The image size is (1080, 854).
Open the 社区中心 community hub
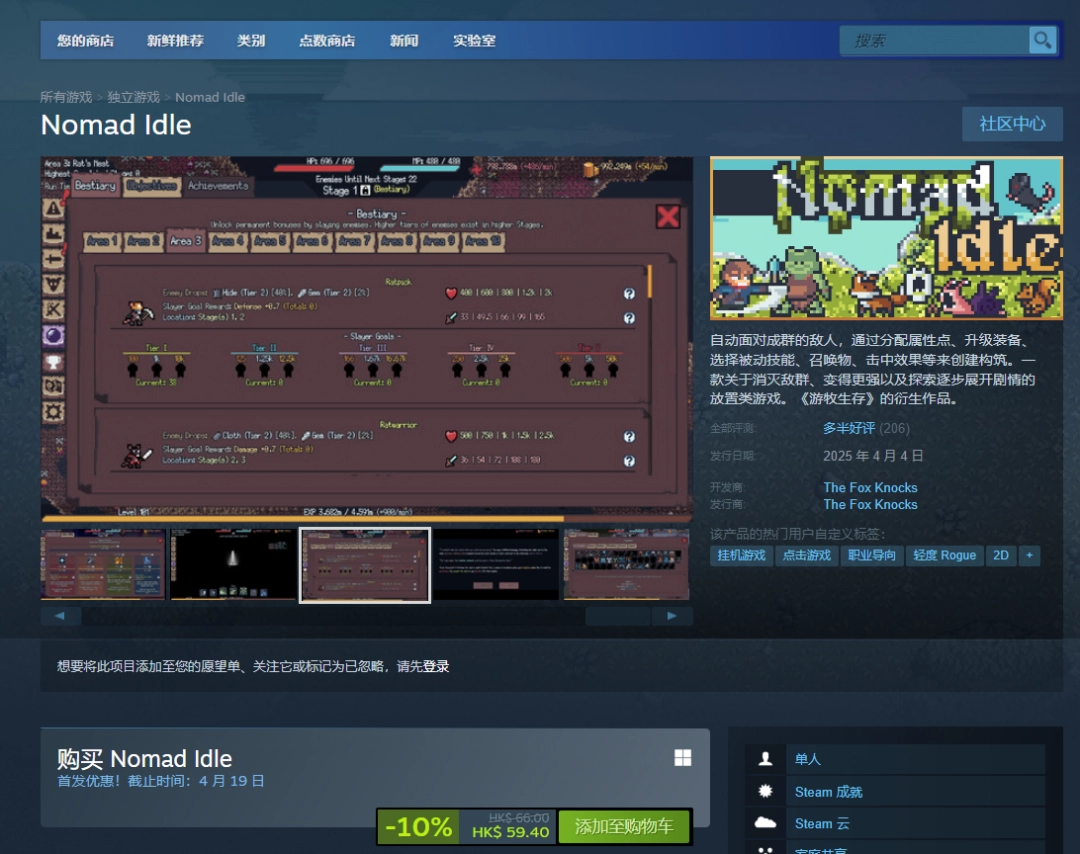click(x=1012, y=124)
